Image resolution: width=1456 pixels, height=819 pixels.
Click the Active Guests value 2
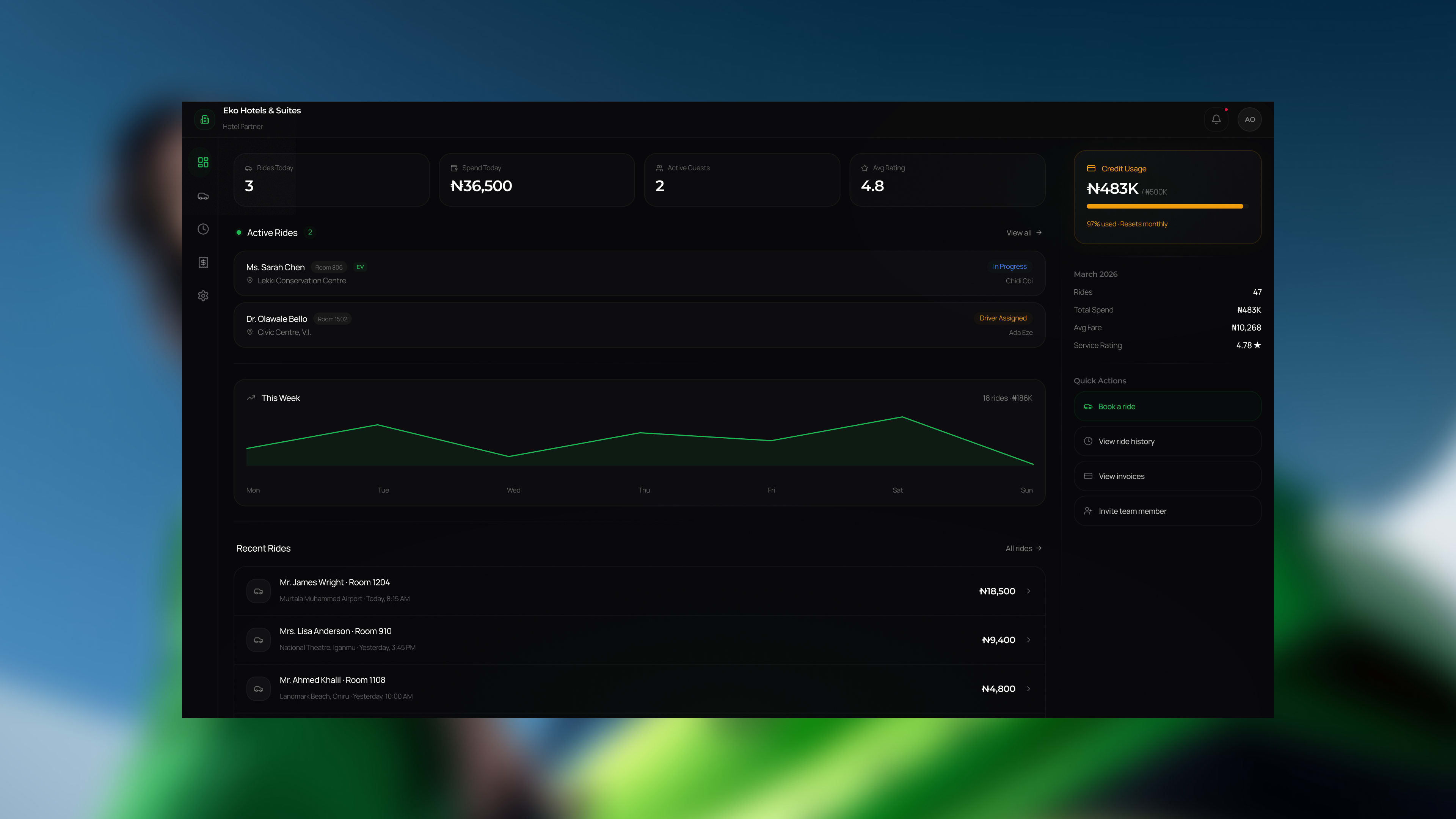[660, 186]
